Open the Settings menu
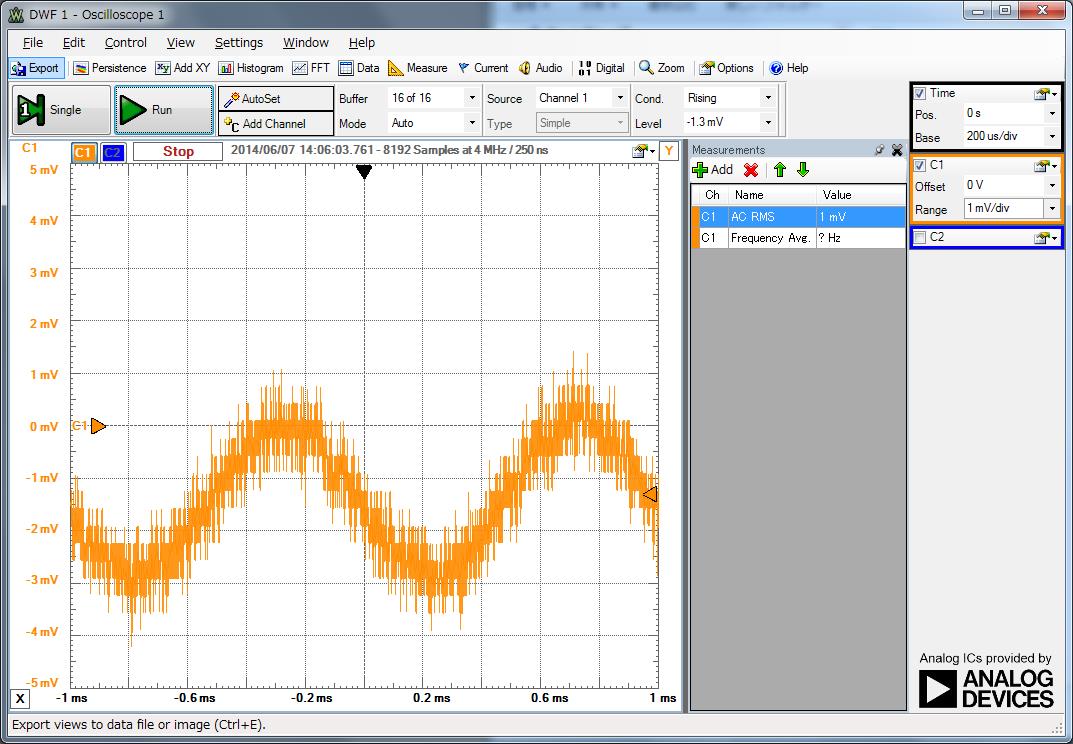 [x=238, y=42]
